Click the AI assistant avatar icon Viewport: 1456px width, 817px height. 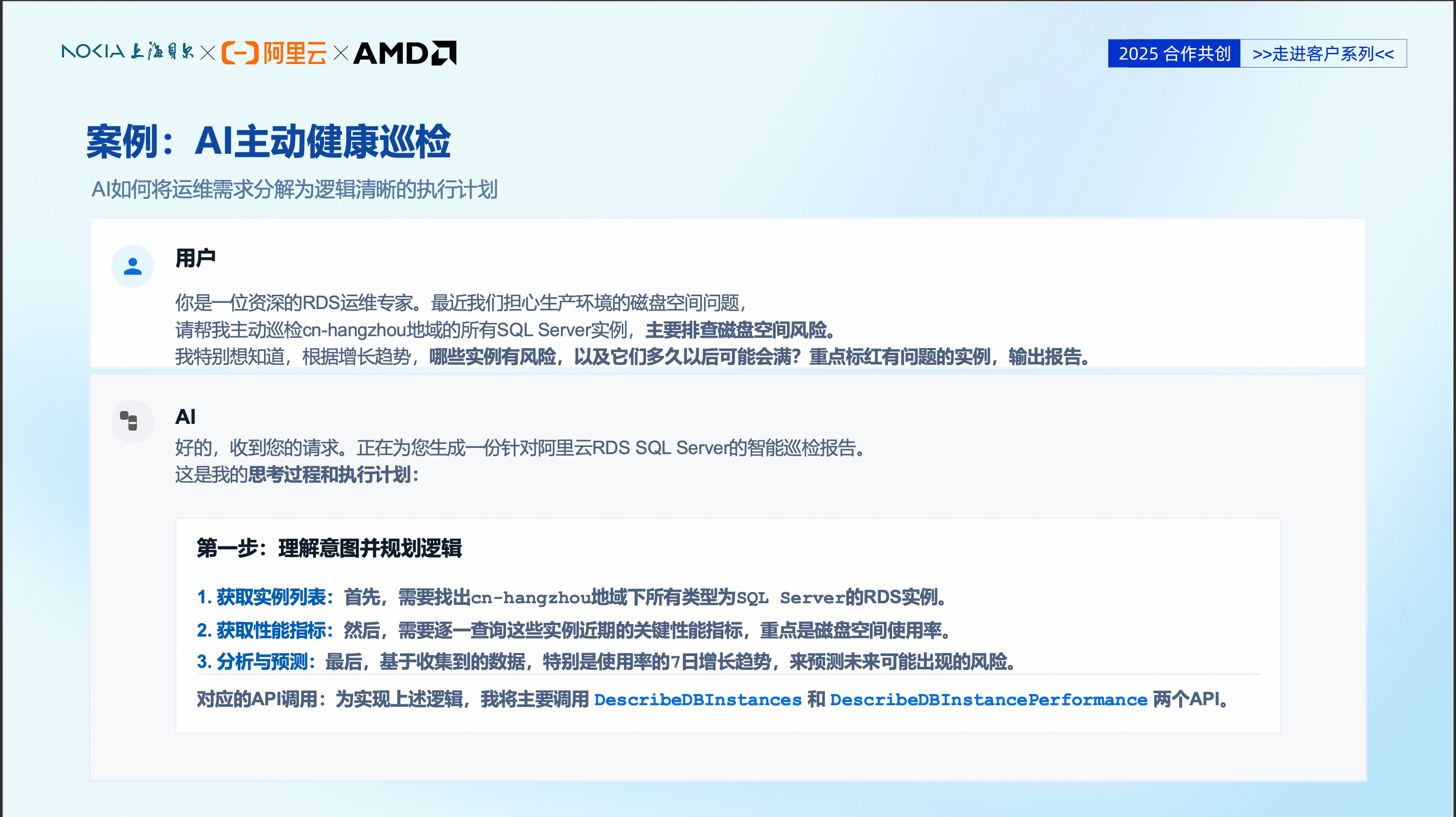coord(132,421)
